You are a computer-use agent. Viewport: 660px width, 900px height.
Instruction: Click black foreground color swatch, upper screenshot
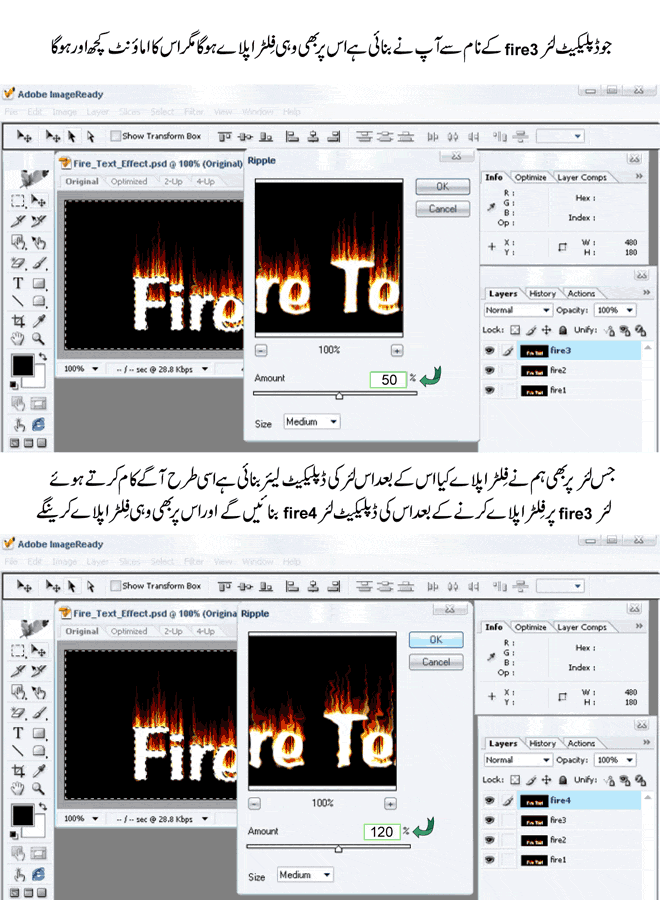click(x=22, y=365)
